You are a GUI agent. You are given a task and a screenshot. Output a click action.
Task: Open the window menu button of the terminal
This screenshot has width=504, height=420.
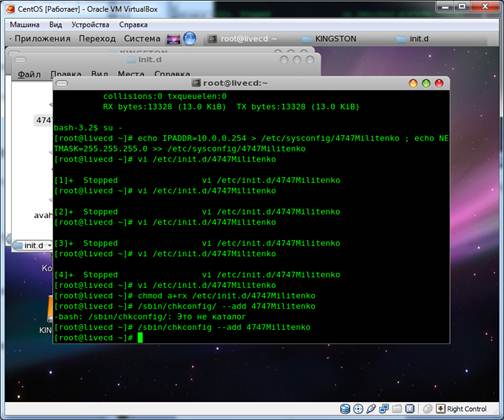[x=62, y=83]
